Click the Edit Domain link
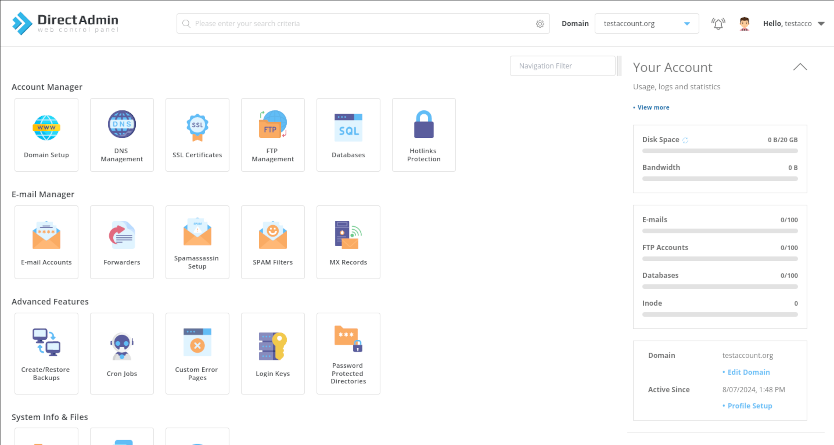Viewport: 834px width, 445px height. [x=746, y=372]
